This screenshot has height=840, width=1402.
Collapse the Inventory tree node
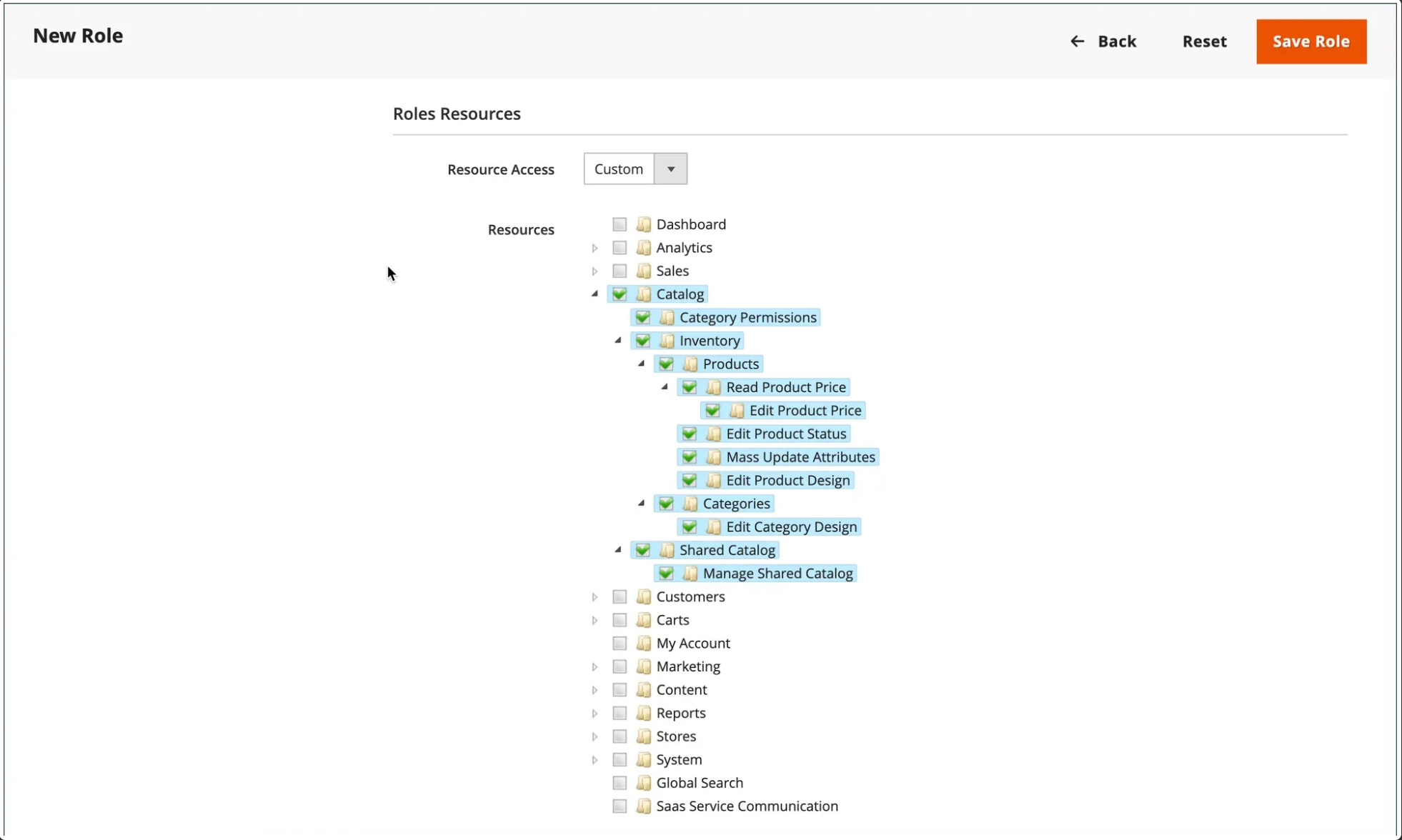point(618,340)
